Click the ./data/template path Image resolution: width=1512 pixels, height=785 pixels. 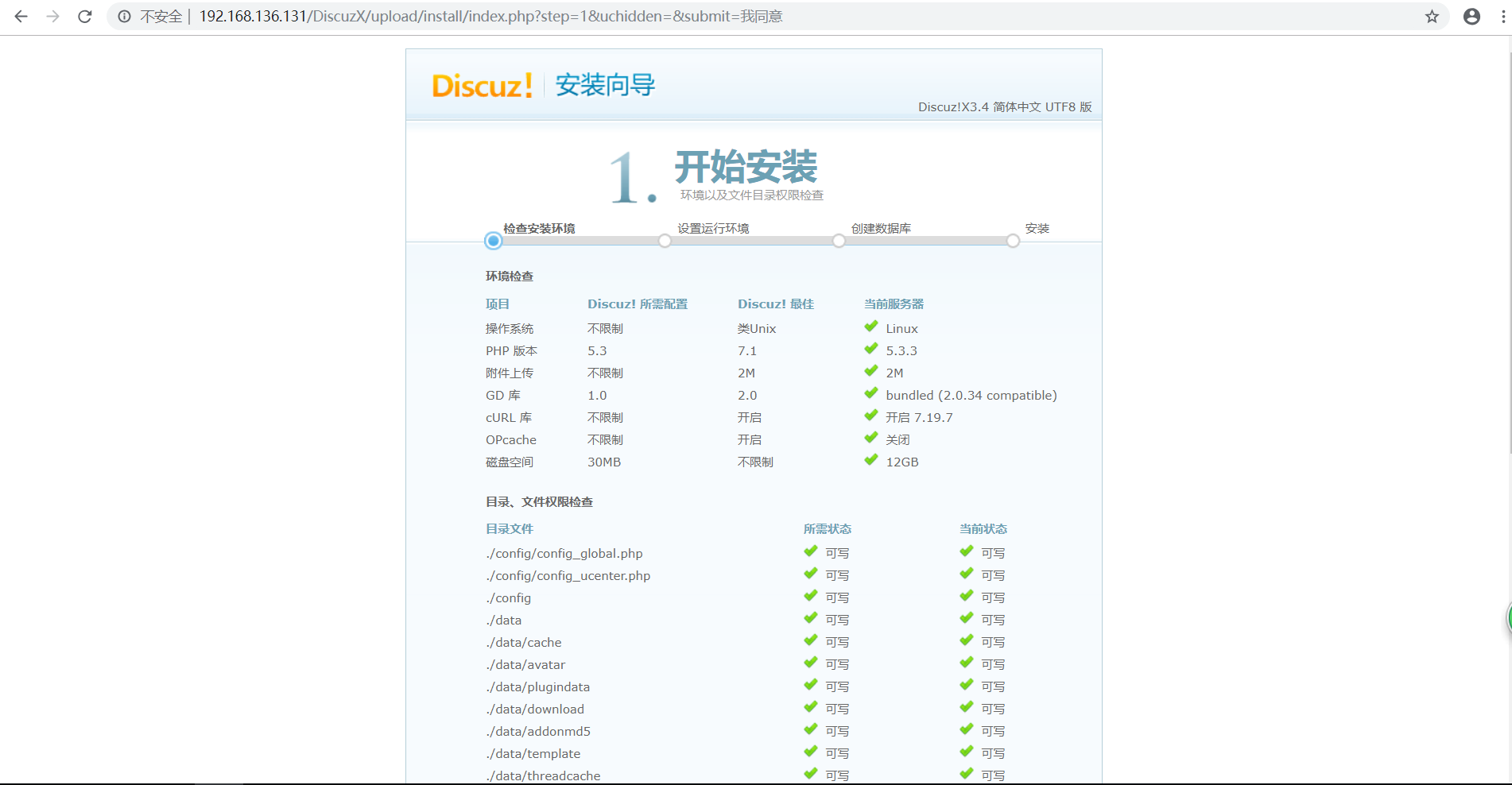[533, 753]
